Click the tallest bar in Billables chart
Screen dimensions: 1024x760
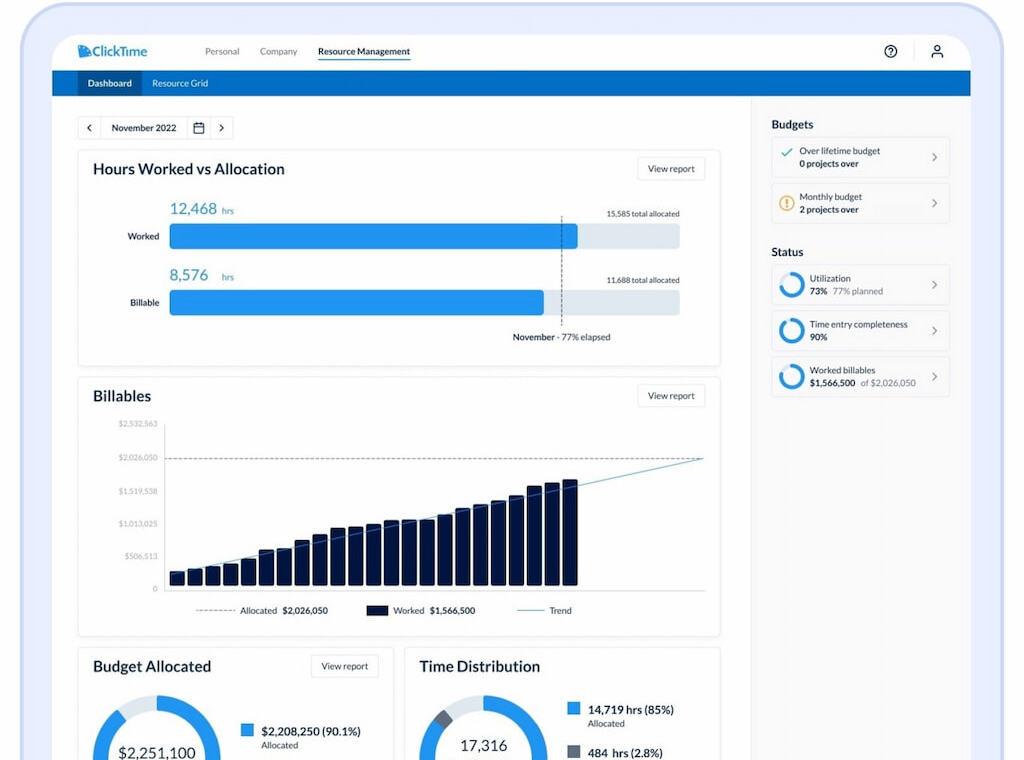tap(570, 532)
